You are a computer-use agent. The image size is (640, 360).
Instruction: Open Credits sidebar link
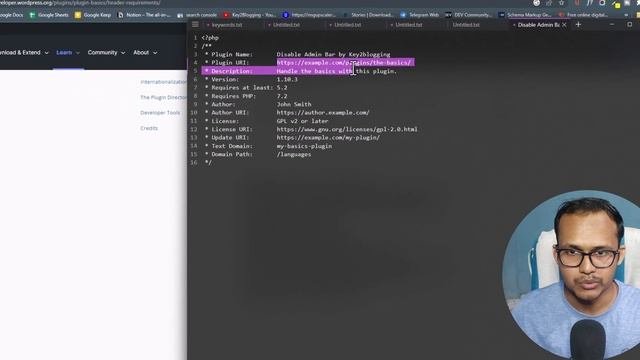click(x=149, y=128)
